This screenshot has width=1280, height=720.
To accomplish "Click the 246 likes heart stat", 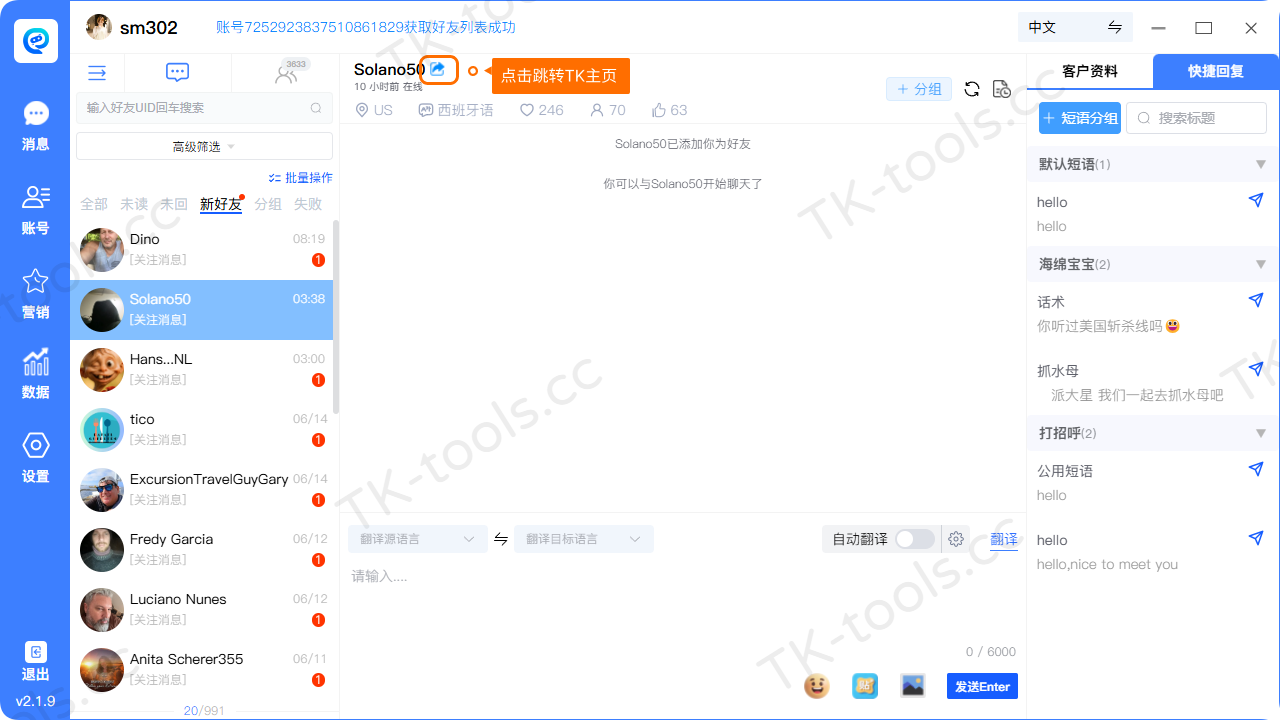I will [x=542, y=110].
